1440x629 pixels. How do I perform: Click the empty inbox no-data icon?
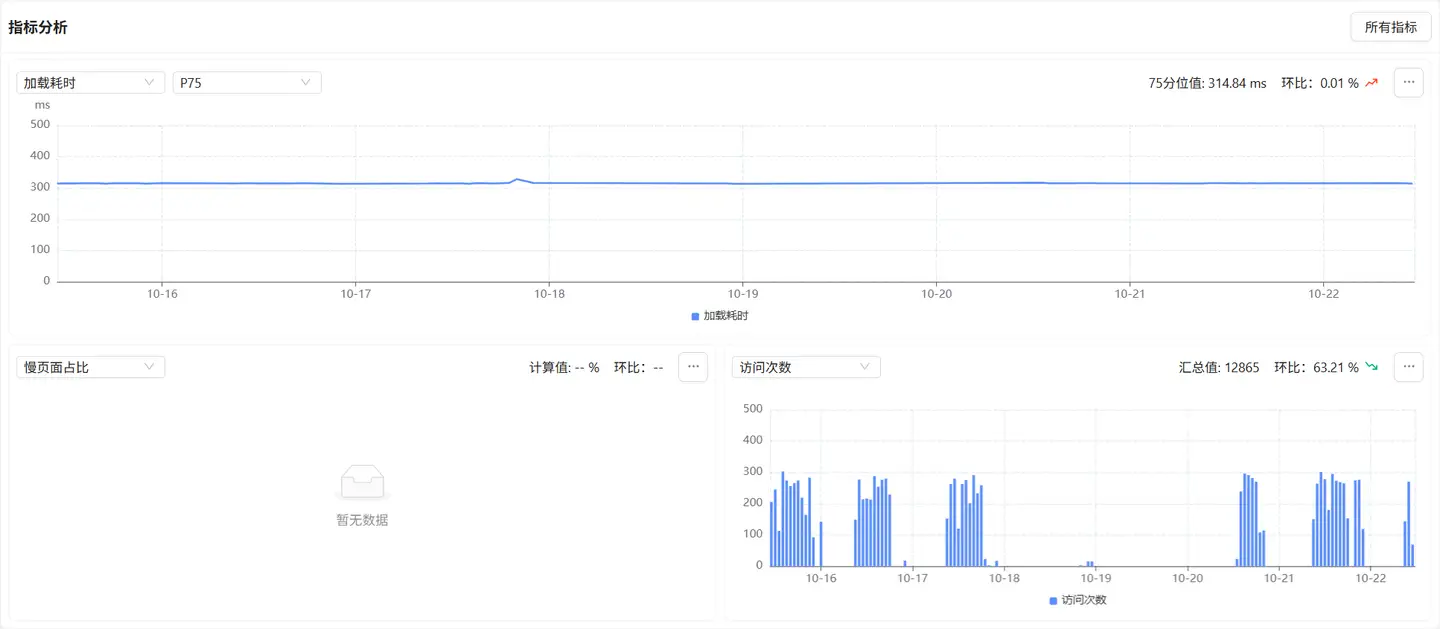coord(362,482)
